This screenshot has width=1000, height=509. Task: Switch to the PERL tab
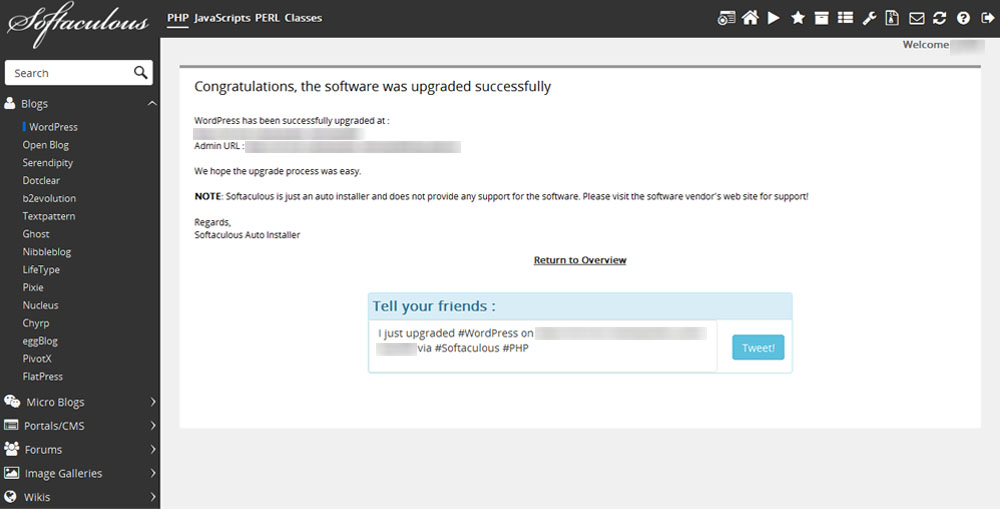[x=267, y=18]
